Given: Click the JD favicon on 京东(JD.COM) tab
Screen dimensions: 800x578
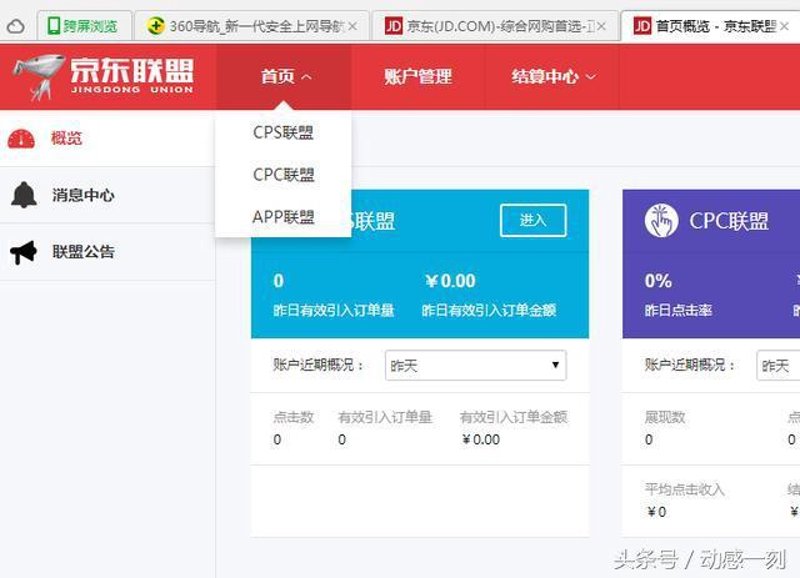Looking at the screenshot, I should [x=393, y=26].
